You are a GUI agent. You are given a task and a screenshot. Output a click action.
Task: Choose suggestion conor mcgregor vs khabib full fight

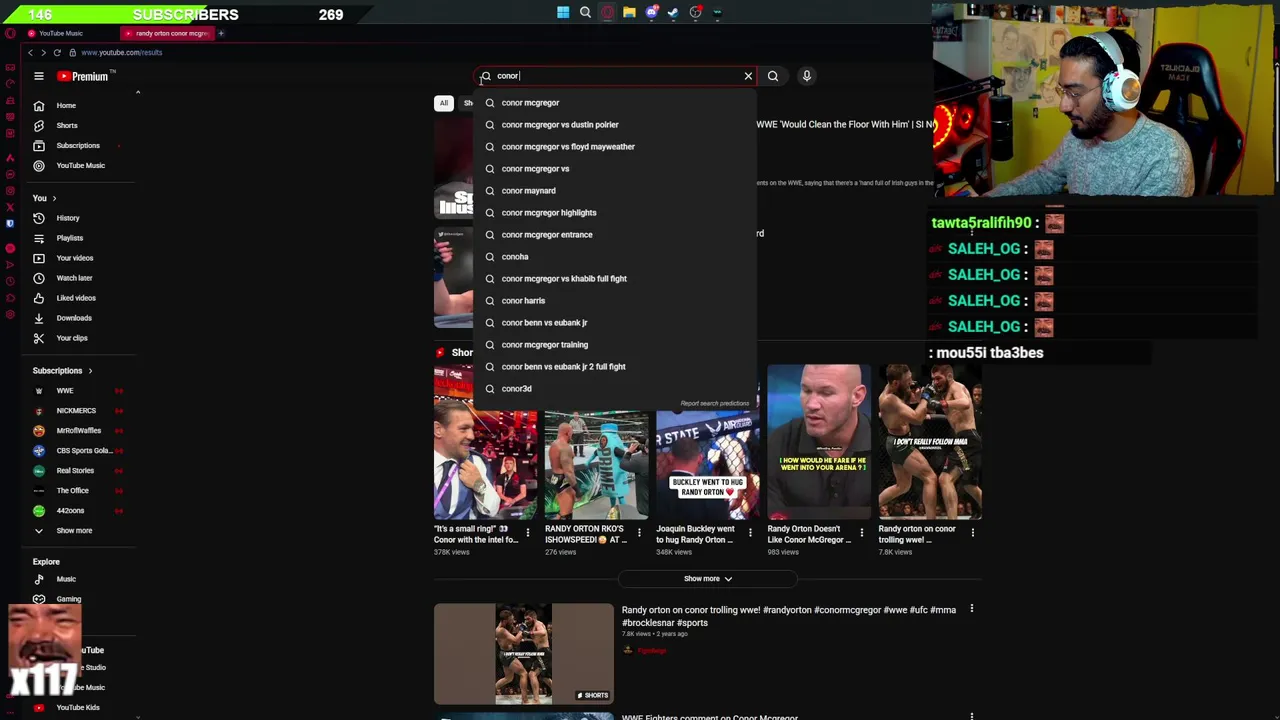point(615,279)
